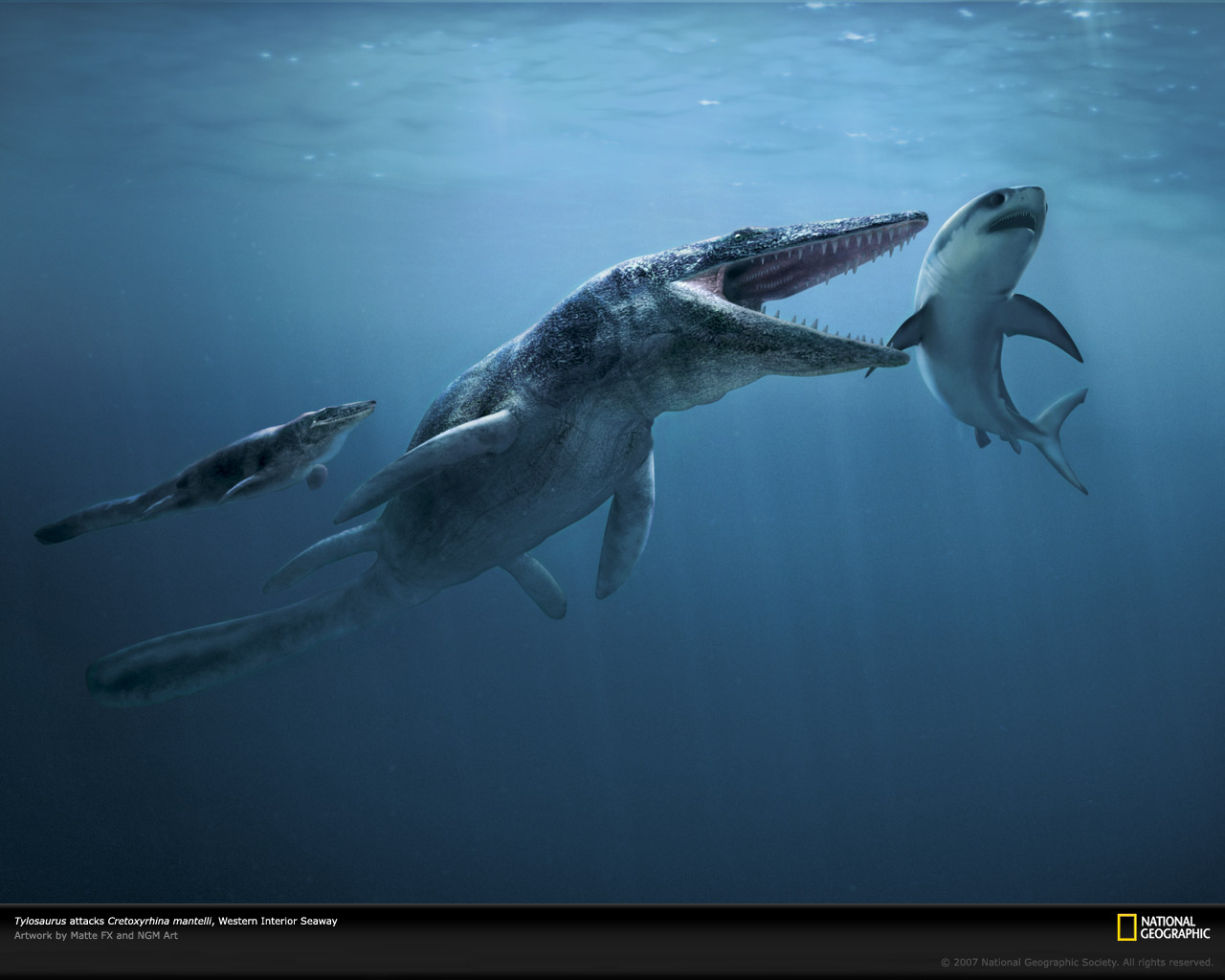Select the NGM Art credit text
Viewport: 1225px width, 980px height.
coord(158,937)
